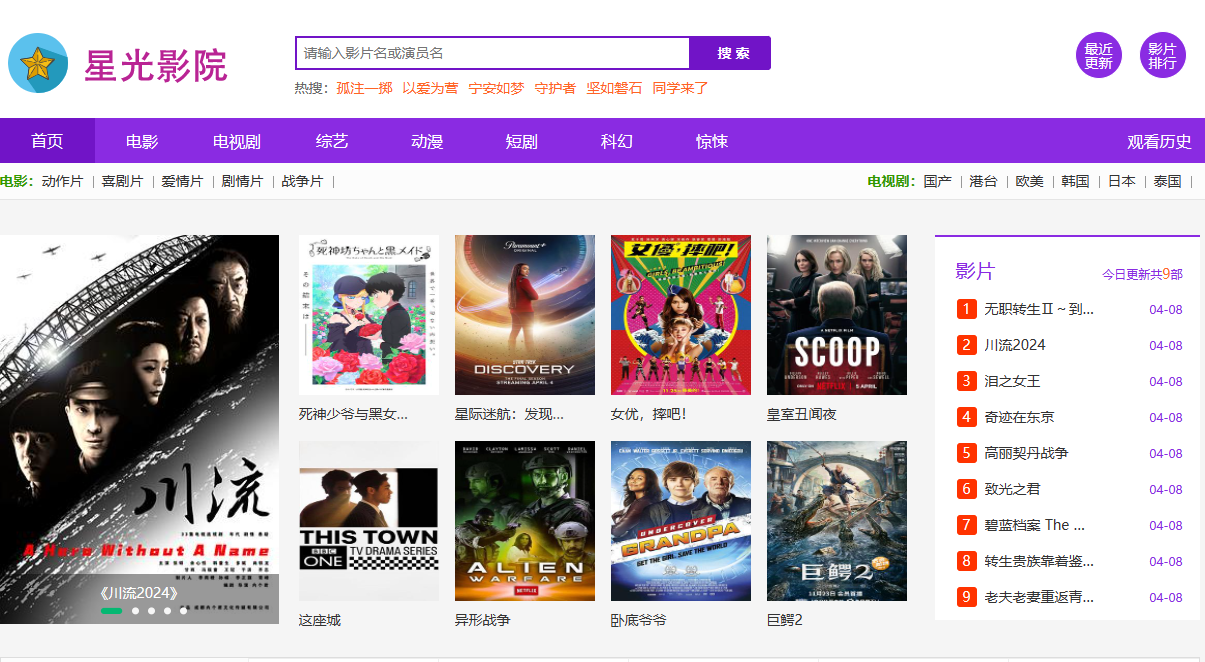Filter TV series by 日本
Screen dimensions: 1205x662
click(1122, 181)
